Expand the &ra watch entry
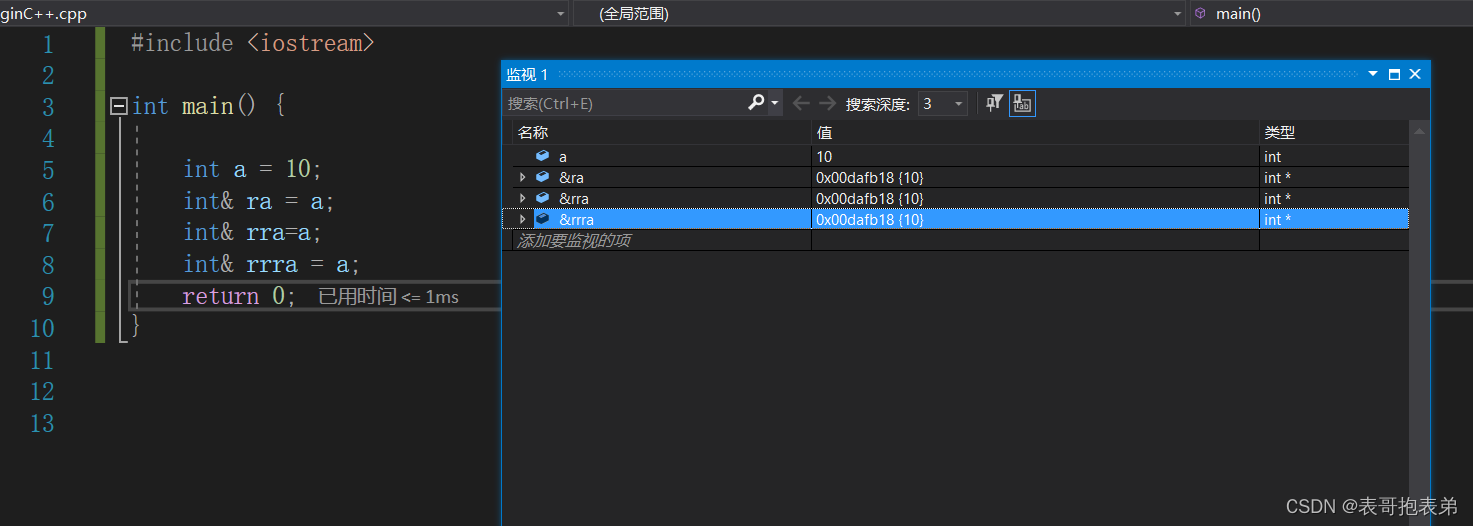The width and height of the screenshot is (1473, 526). pos(523,177)
